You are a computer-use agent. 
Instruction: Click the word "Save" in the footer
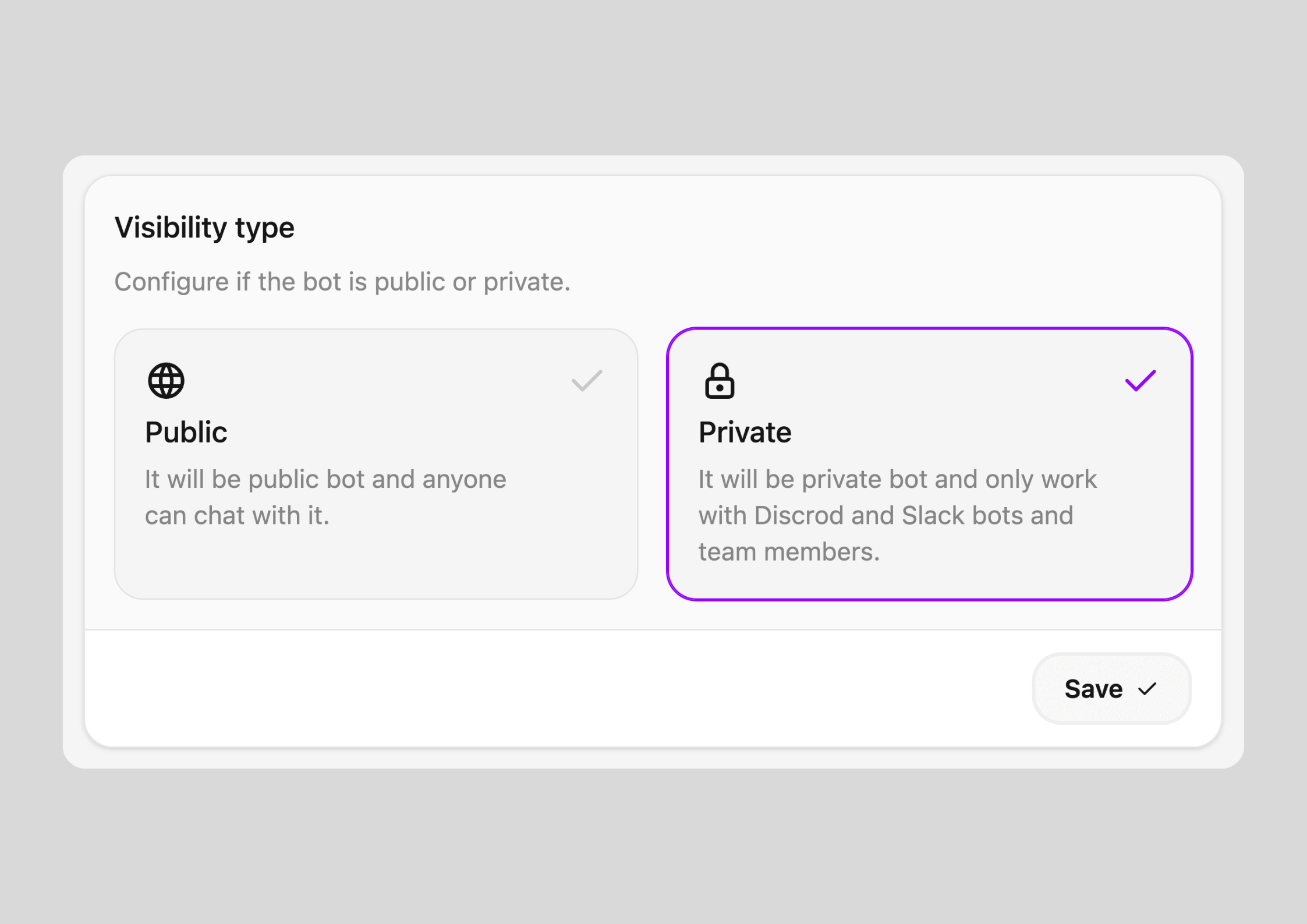pyautogui.click(x=1093, y=689)
